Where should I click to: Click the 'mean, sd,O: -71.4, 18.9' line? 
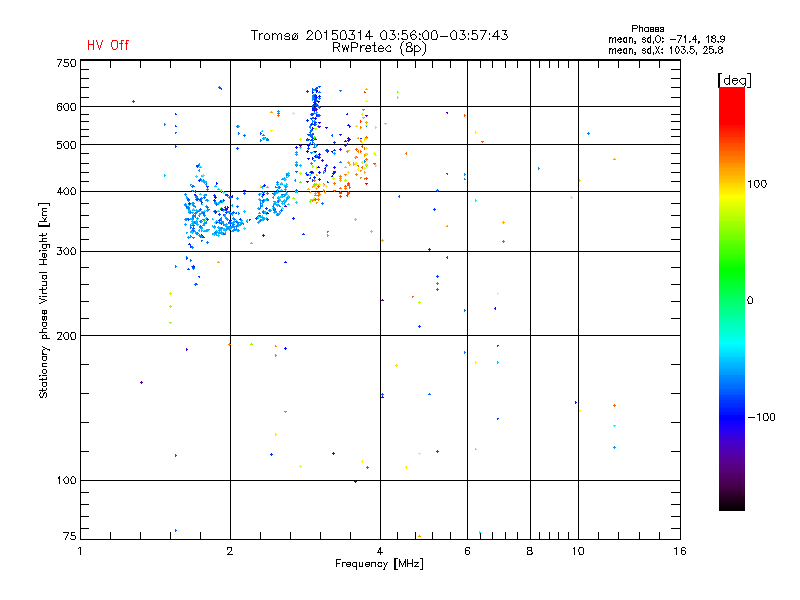666,39
